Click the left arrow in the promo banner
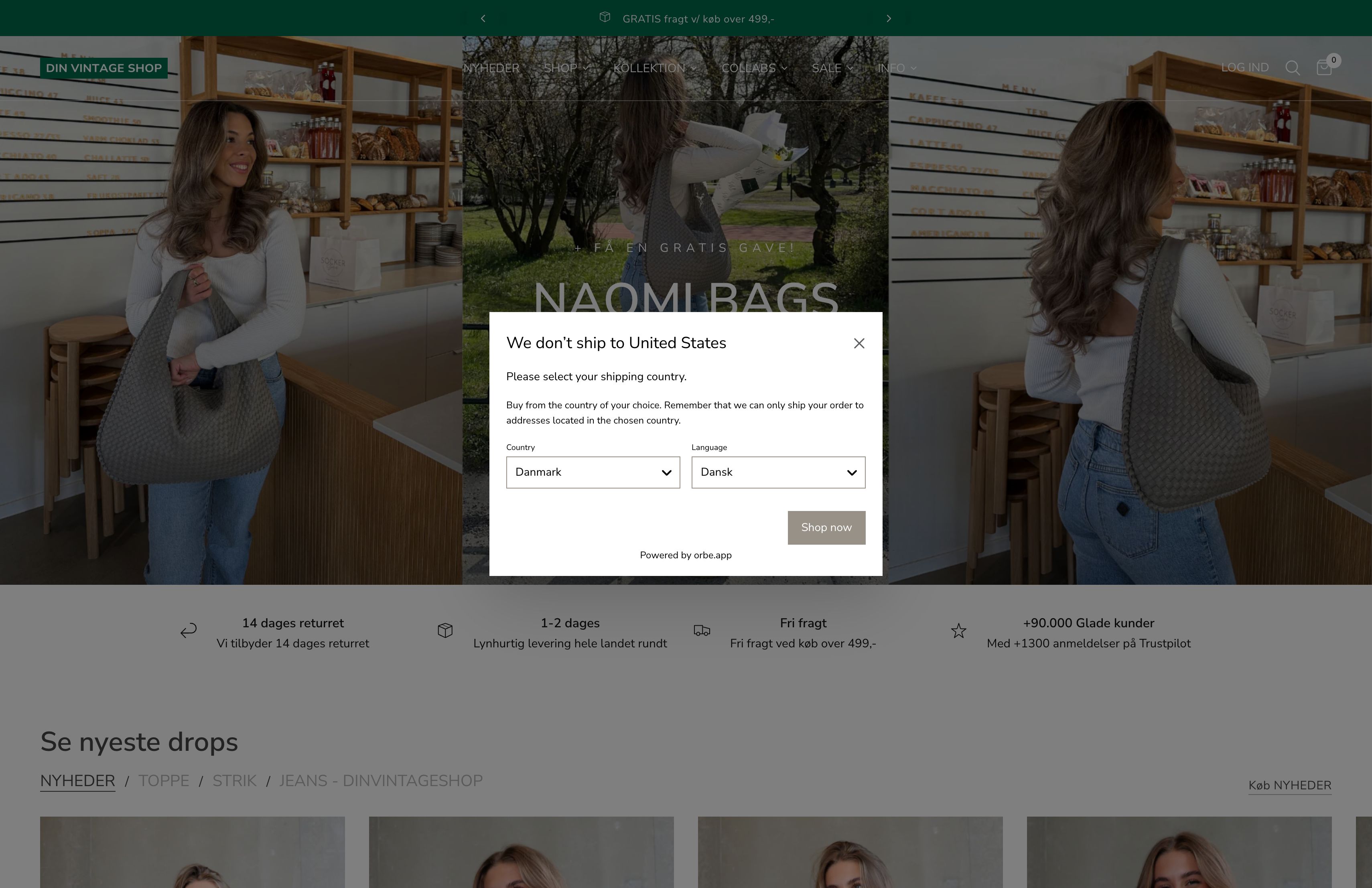Screen dimensions: 1372x888 483,18
